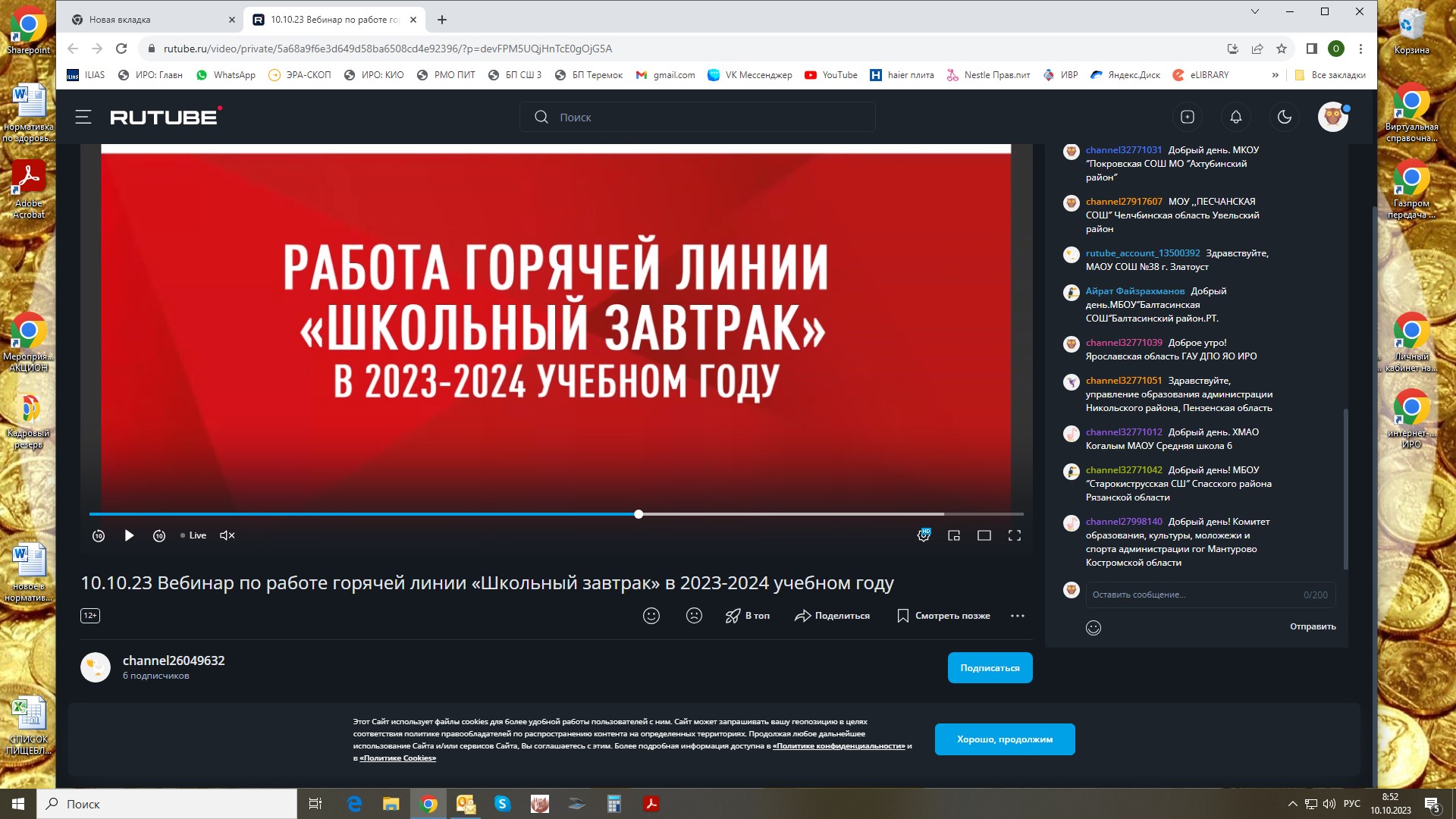Open video quality settings gear

tap(924, 535)
